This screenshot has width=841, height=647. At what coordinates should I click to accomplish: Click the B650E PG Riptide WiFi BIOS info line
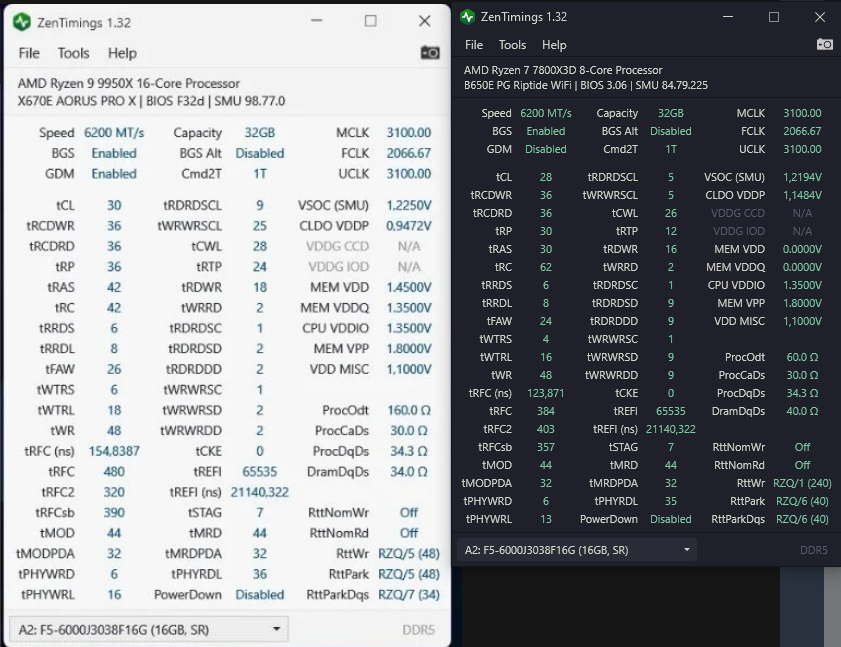586,85
